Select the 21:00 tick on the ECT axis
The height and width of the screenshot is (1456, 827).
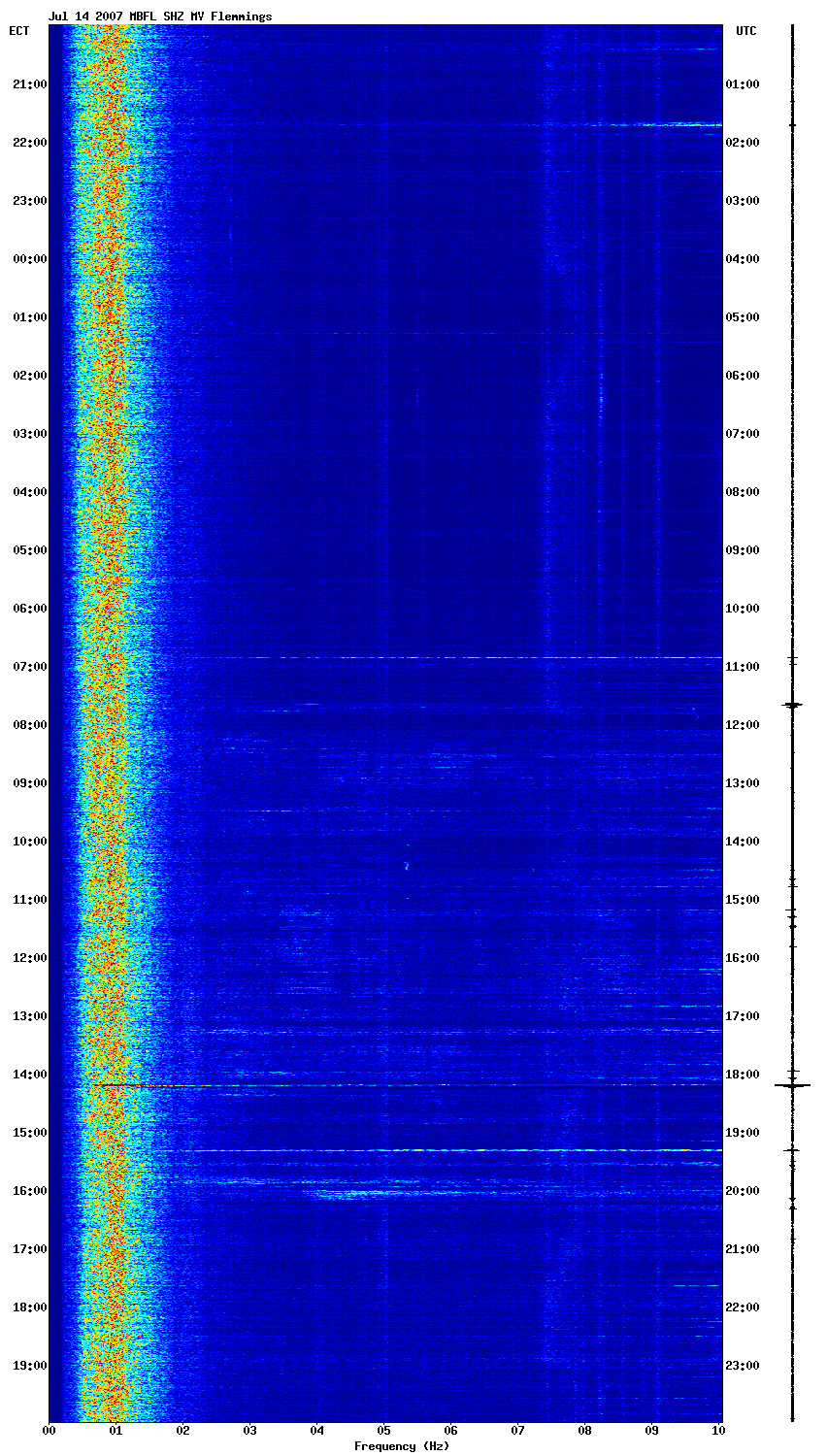tap(29, 84)
